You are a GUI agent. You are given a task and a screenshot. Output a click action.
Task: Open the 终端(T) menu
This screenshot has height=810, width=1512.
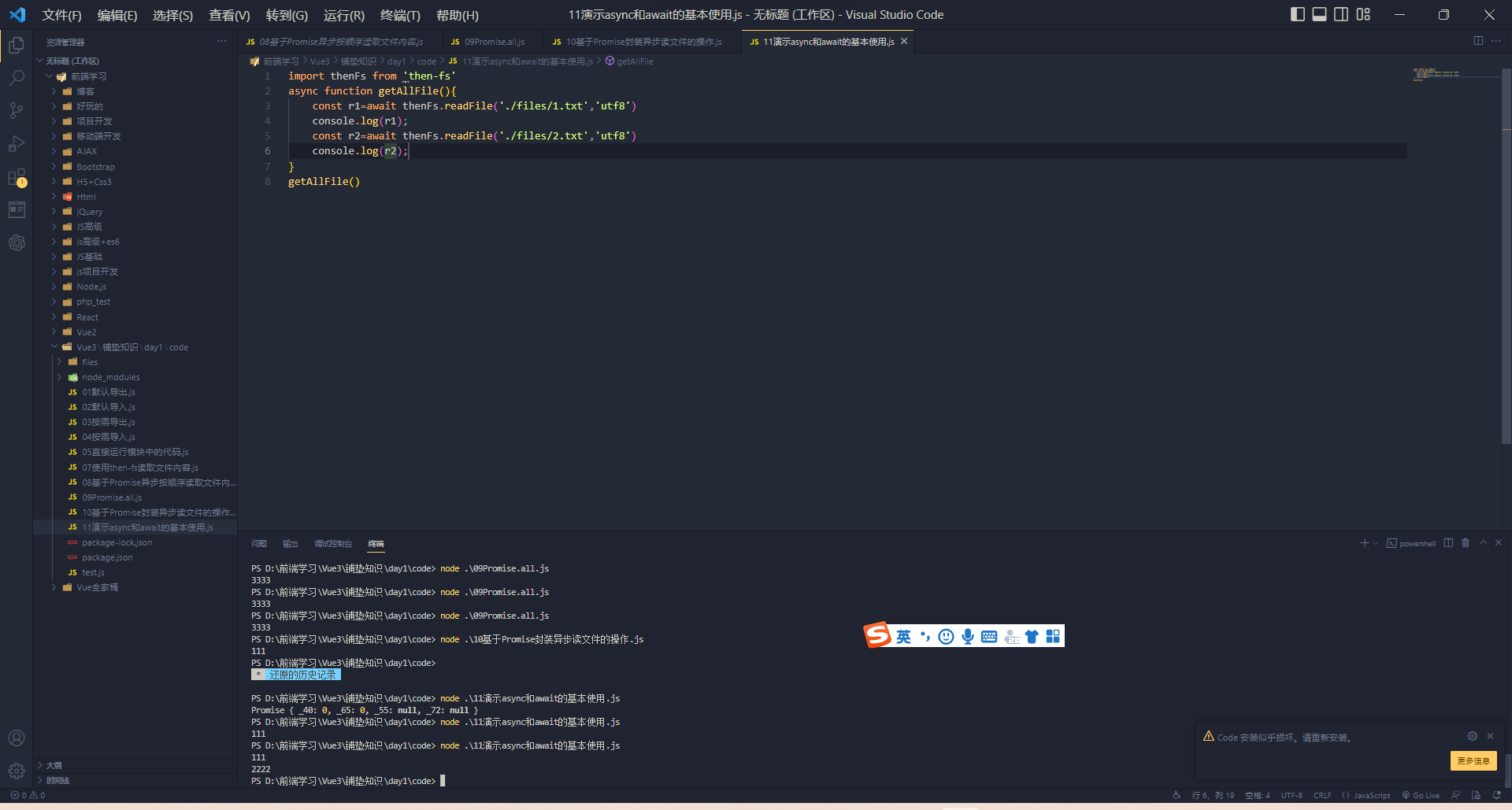(x=400, y=15)
